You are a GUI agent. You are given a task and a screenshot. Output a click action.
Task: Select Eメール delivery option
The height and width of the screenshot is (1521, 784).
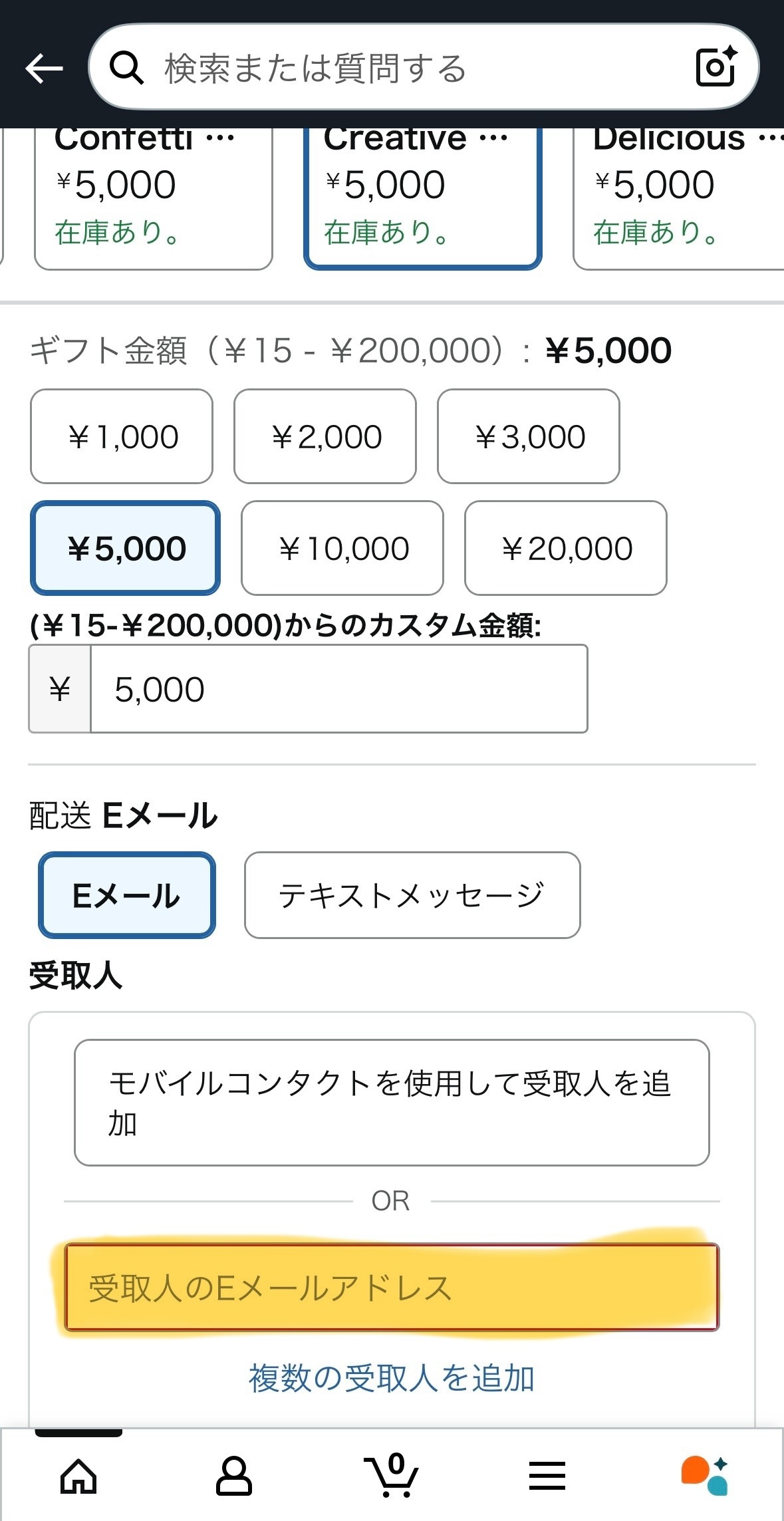click(x=126, y=895)
